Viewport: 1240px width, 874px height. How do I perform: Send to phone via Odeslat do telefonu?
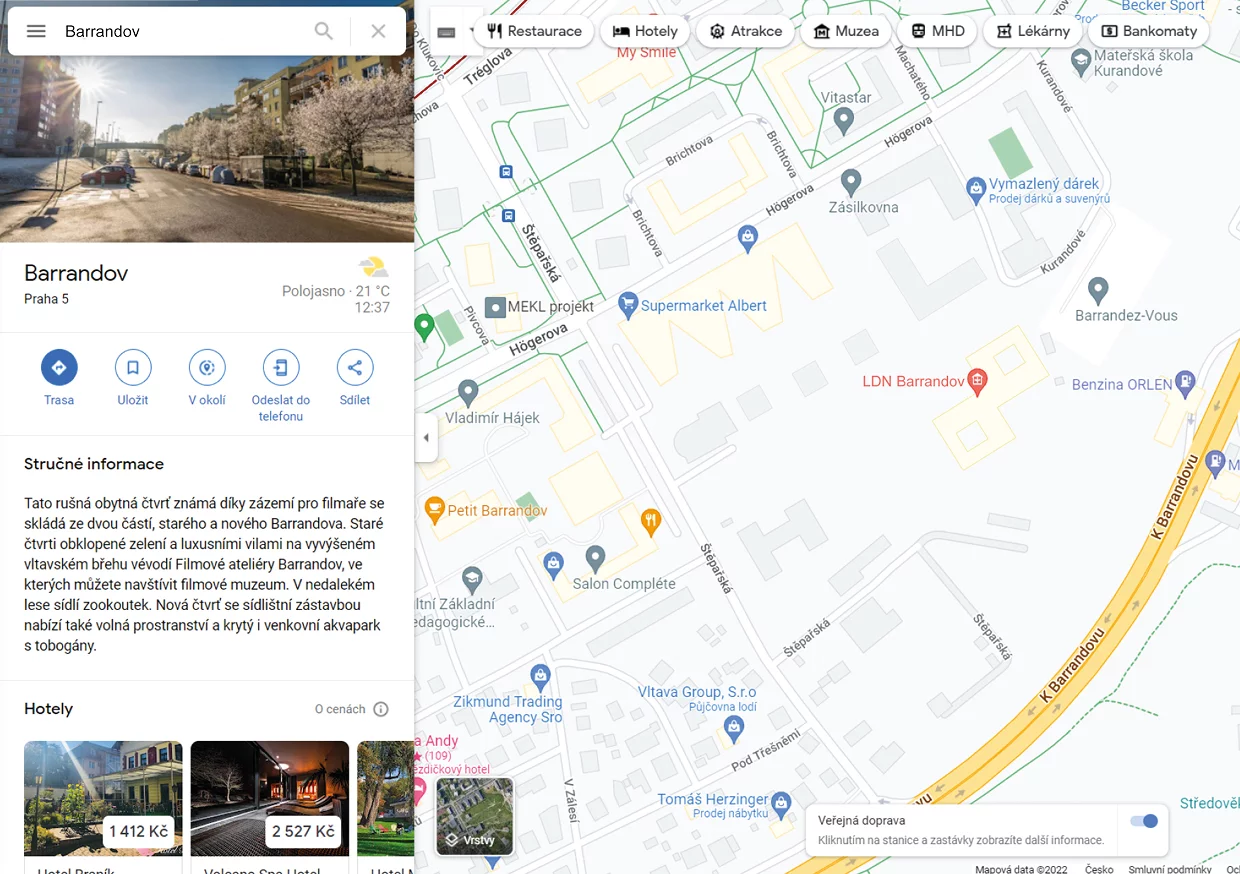tap(281, 386)
